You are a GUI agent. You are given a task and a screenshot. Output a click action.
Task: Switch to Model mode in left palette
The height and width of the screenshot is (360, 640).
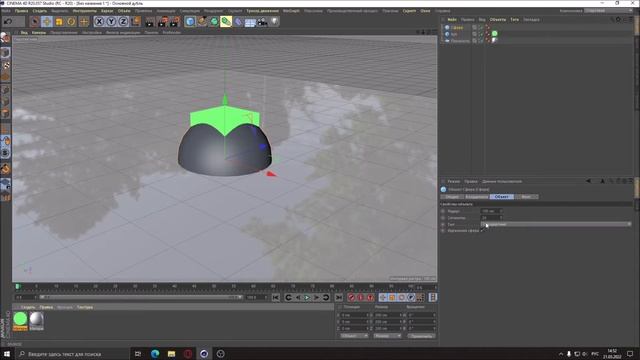click(x=5, y=53)
